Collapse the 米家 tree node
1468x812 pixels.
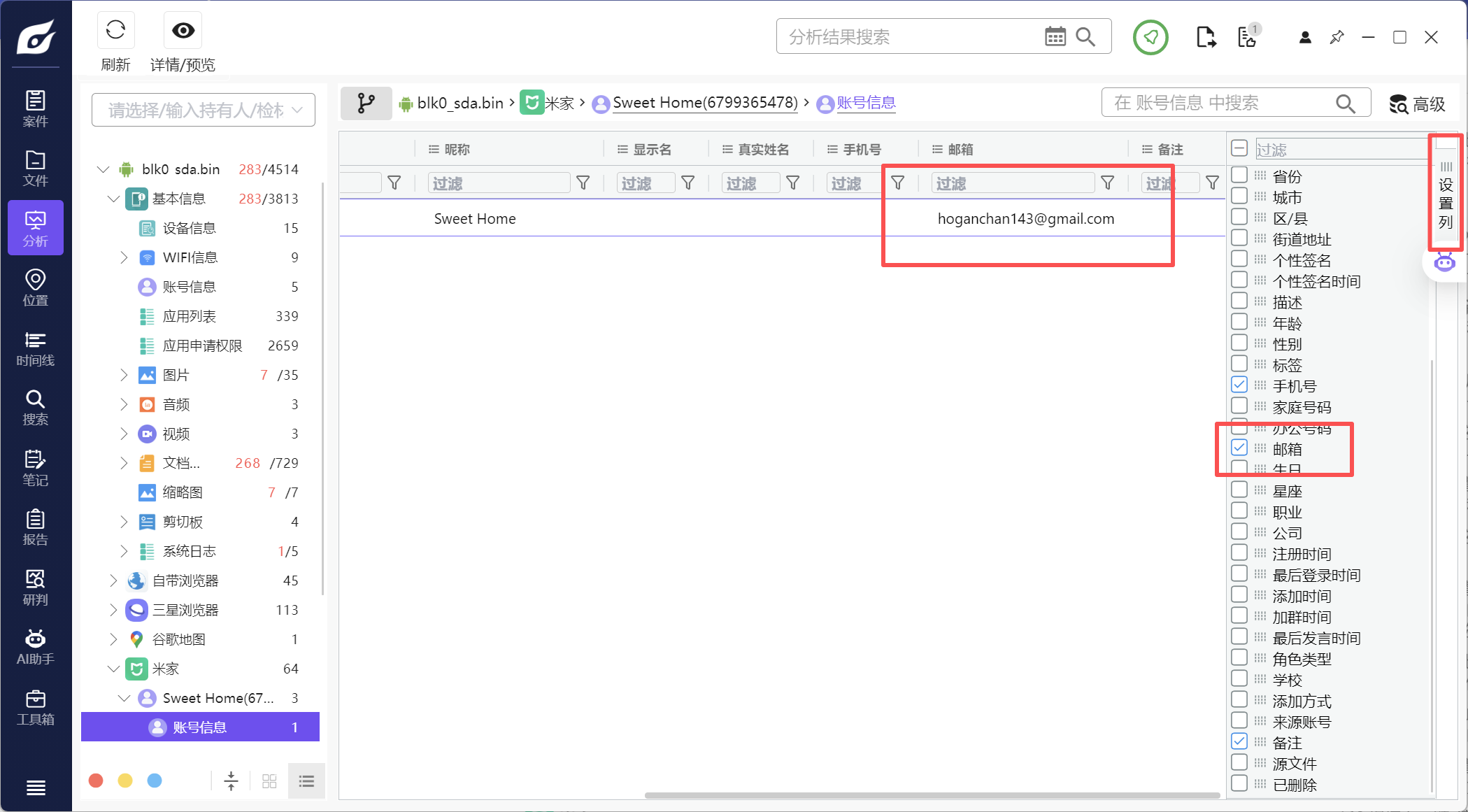click(113, 669)
